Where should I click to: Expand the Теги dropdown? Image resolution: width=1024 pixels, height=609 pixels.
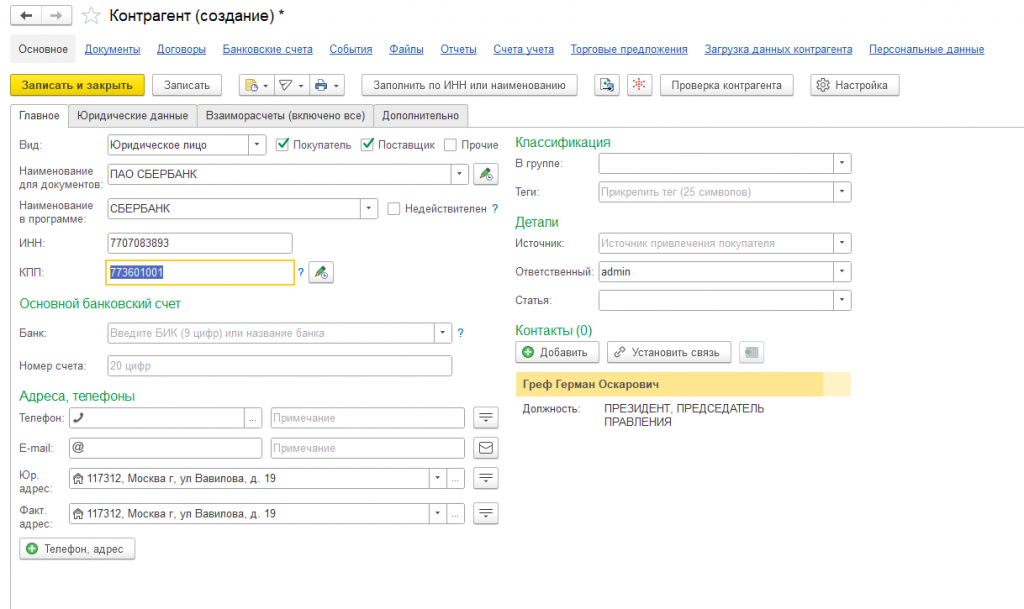point(842,192)
